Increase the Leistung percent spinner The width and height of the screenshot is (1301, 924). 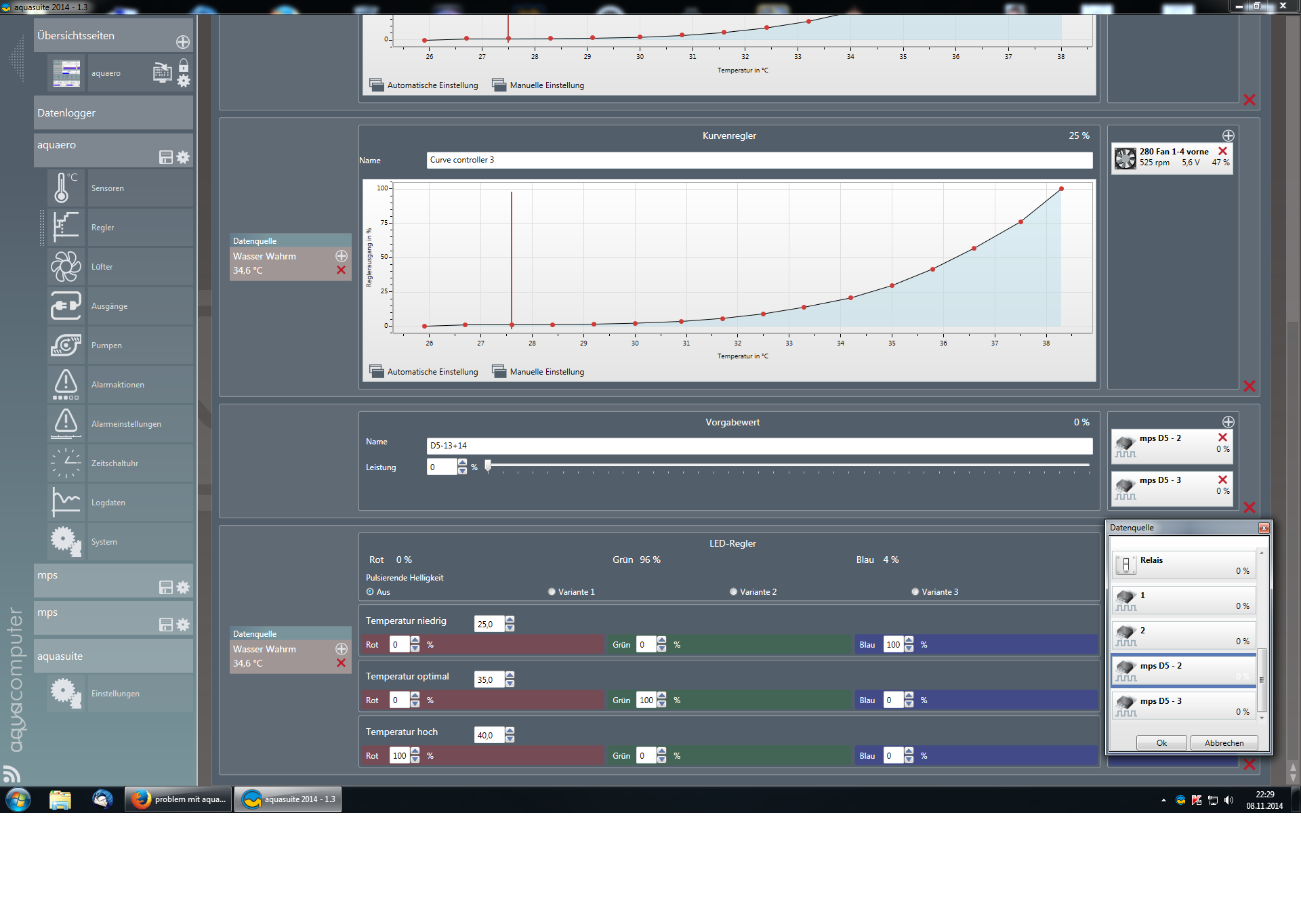point(462,463)
